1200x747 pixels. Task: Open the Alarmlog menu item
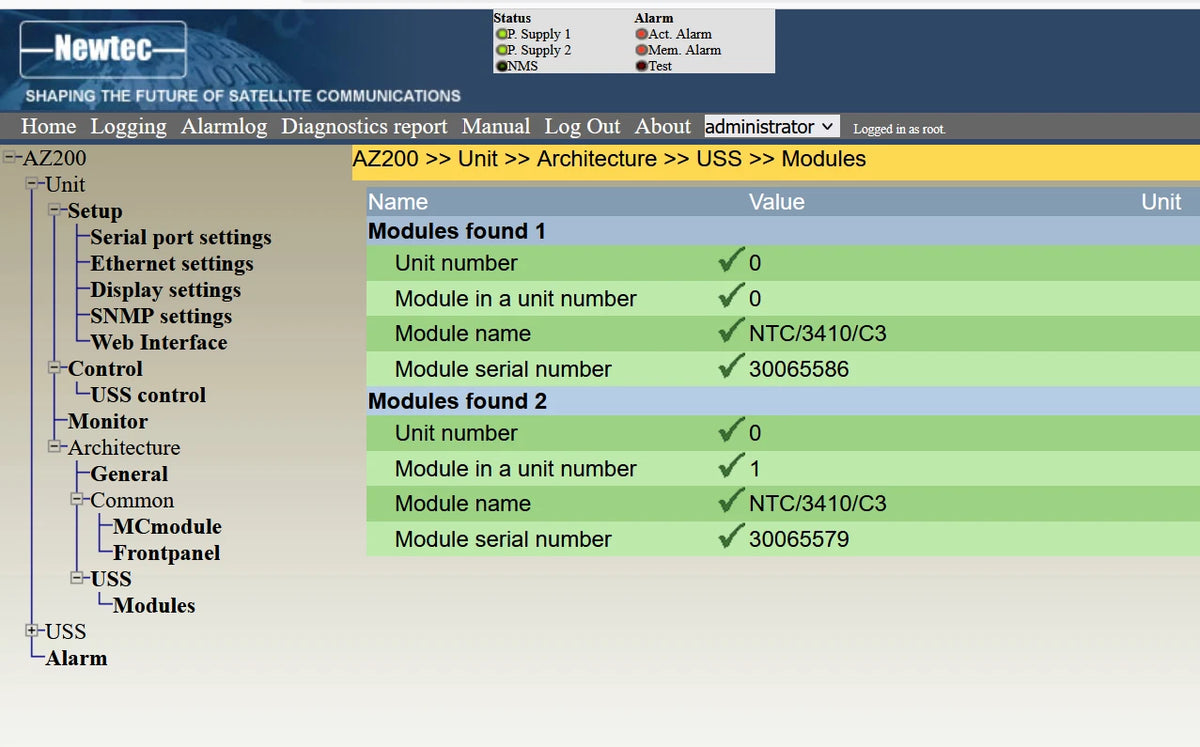point(224,127)
